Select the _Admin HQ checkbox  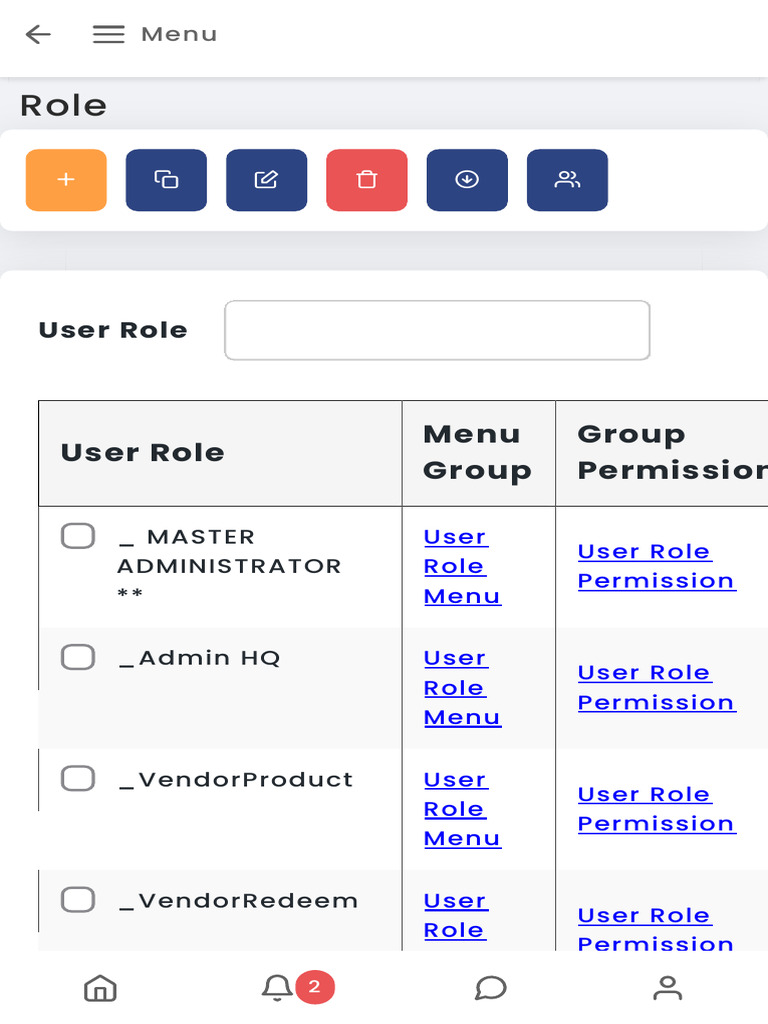coord(78,657)
